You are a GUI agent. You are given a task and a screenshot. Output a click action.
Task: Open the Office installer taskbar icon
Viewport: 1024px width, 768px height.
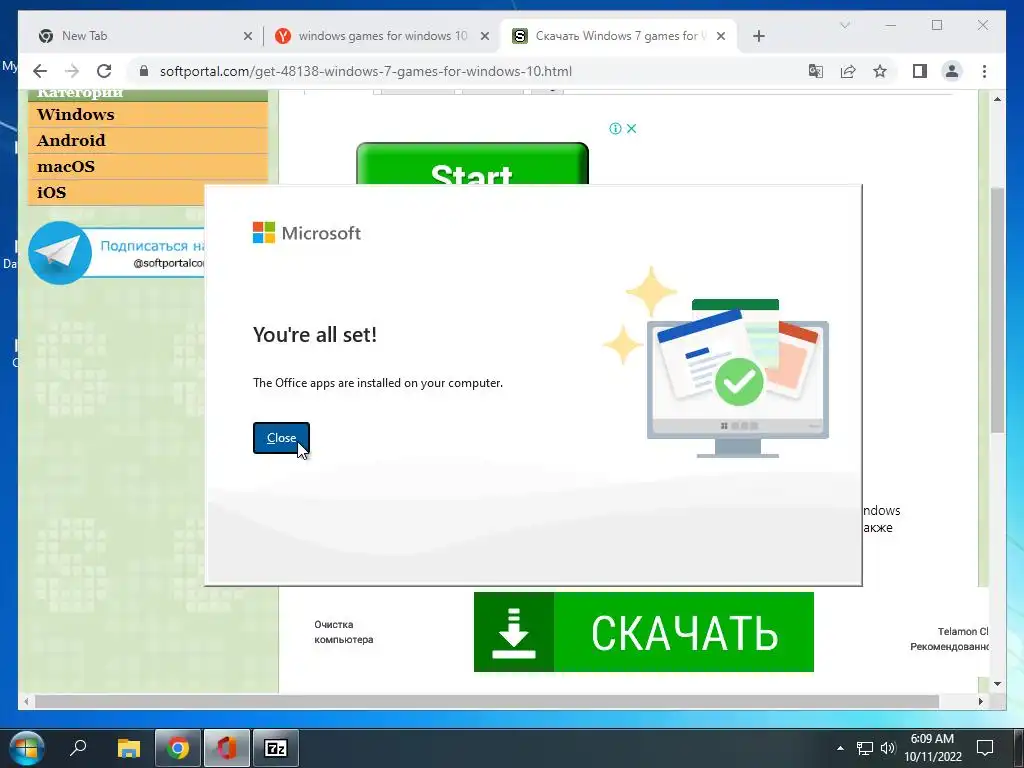[x=227, y=748]
